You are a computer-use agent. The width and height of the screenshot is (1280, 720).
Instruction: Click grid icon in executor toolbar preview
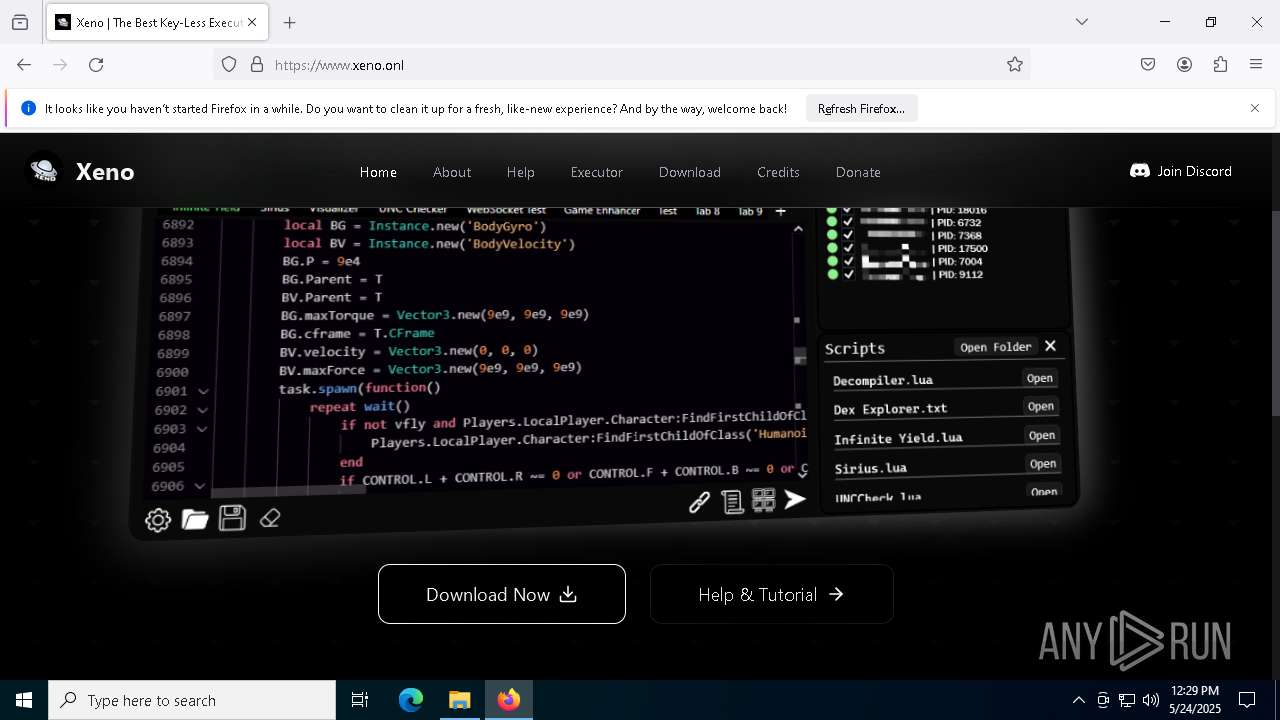click(x=764, y=500)
